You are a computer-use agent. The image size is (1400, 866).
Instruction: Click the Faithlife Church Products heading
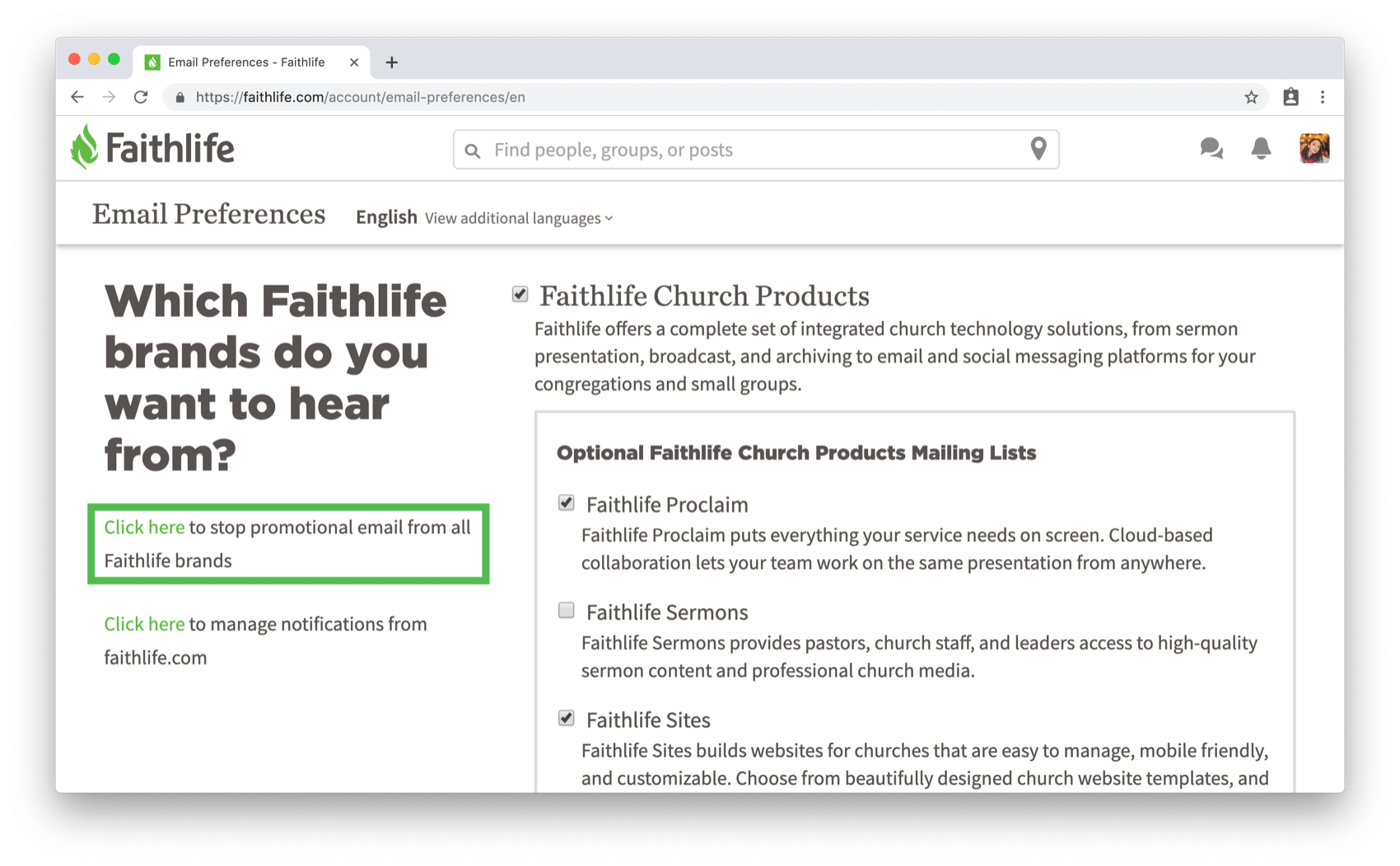(704, 296)
